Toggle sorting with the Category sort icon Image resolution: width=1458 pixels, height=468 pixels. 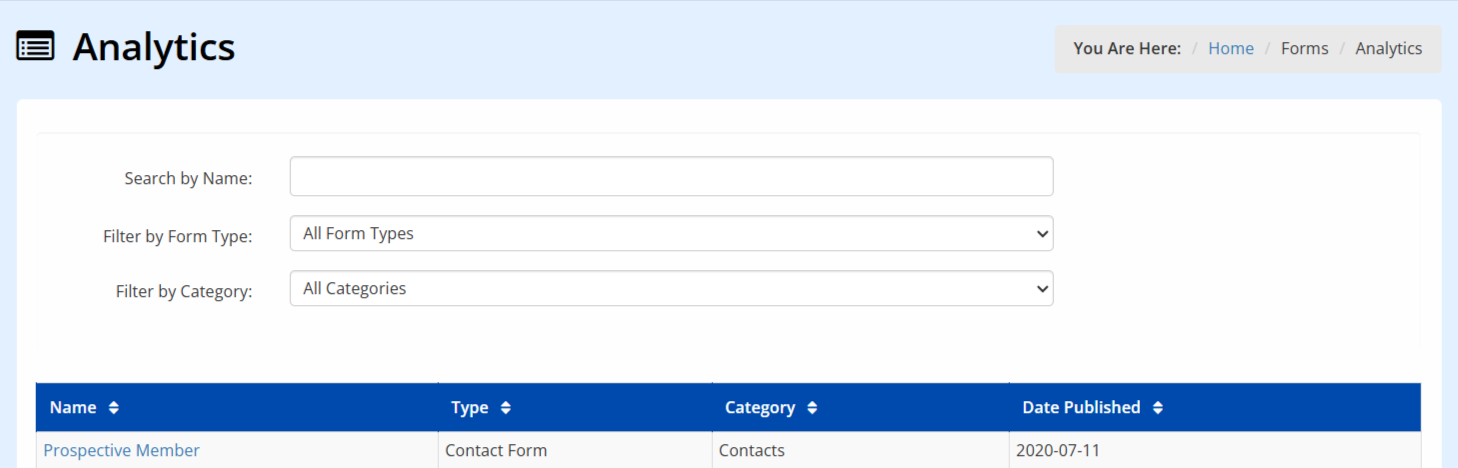point(812,408)
